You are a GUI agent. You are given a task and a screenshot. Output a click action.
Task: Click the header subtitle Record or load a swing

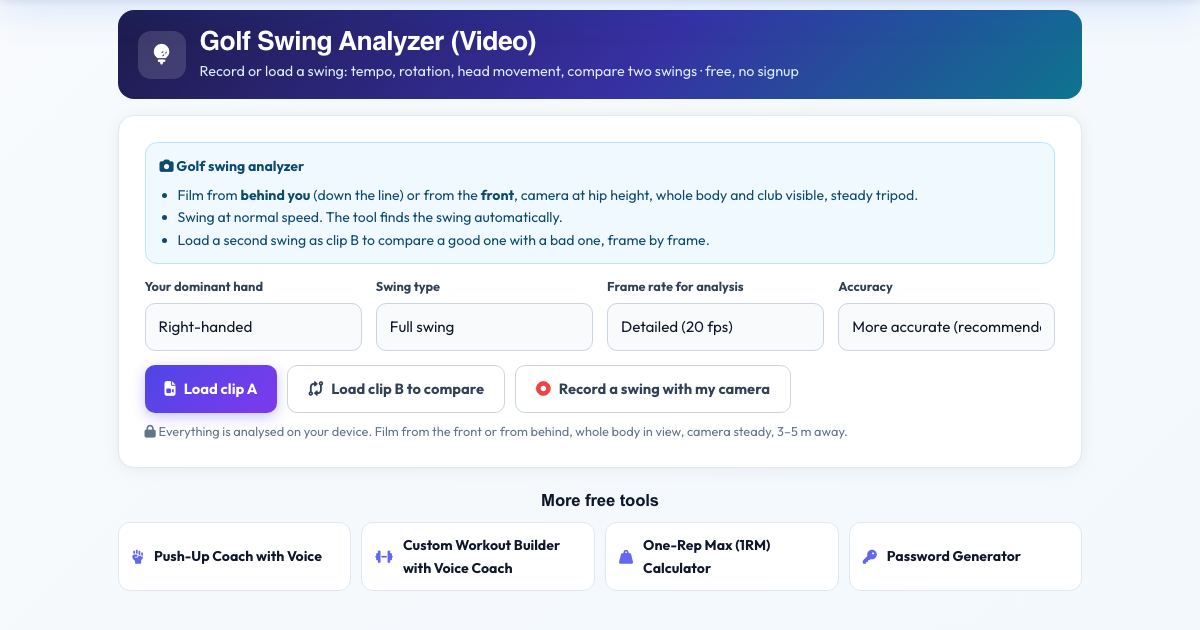[x=499, y=71]
